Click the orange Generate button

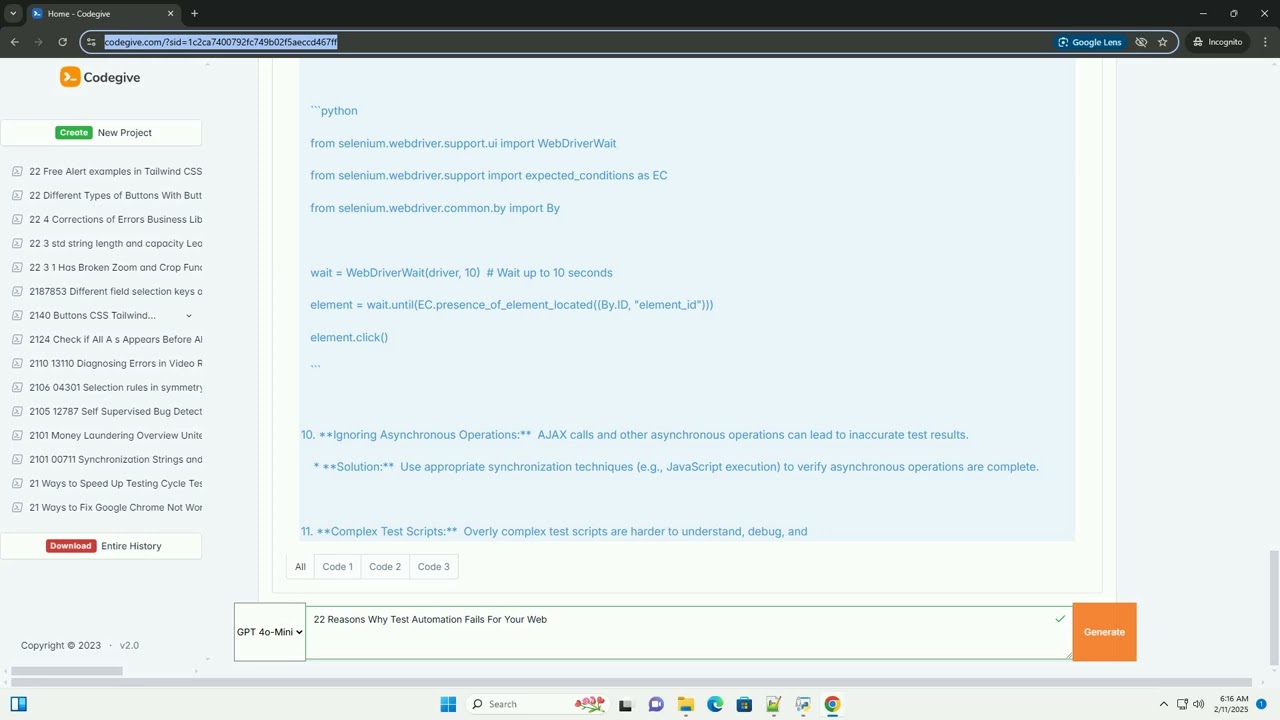(x=1104, y=632)
